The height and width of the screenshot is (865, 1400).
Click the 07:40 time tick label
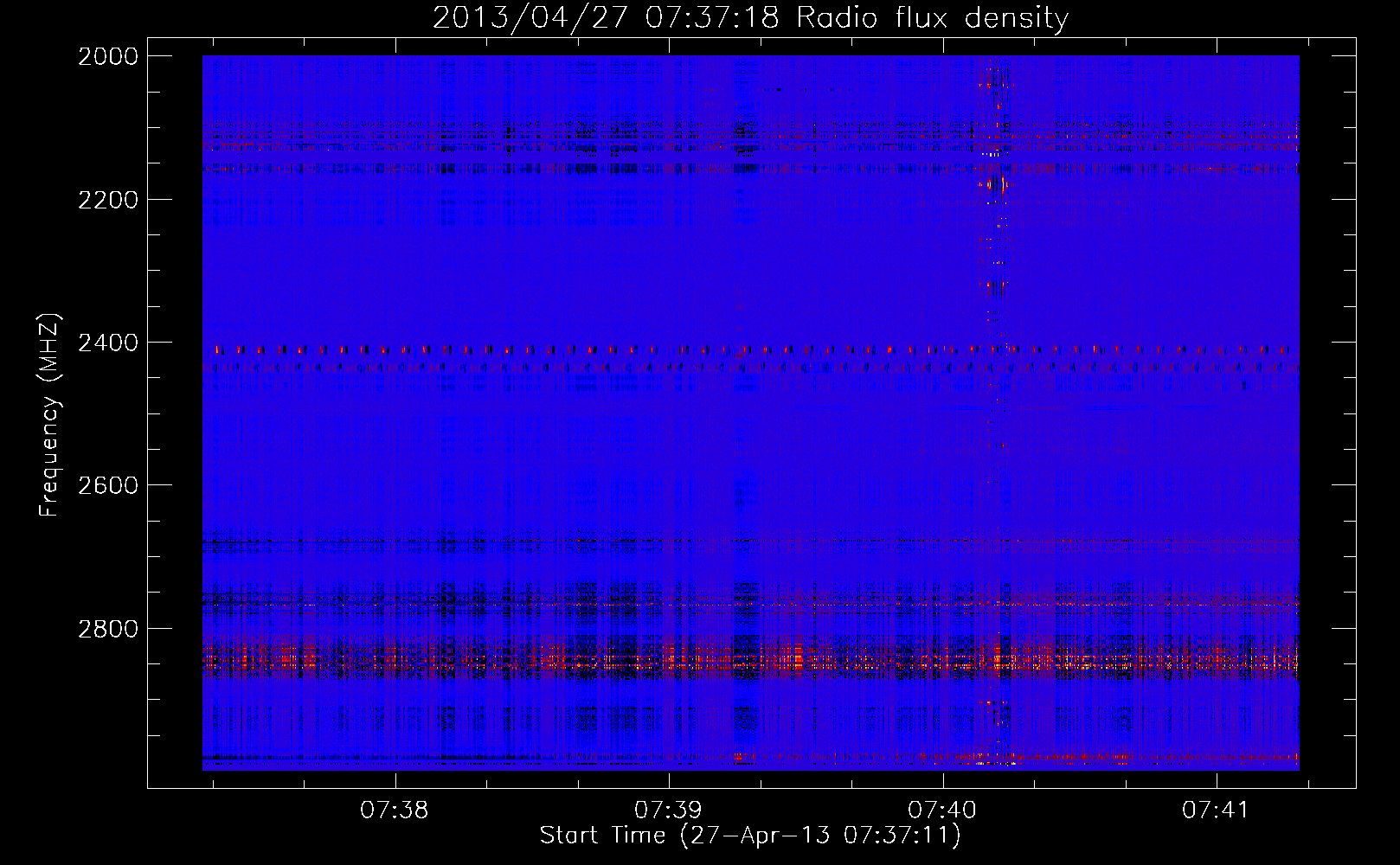[x=942, y=811]
